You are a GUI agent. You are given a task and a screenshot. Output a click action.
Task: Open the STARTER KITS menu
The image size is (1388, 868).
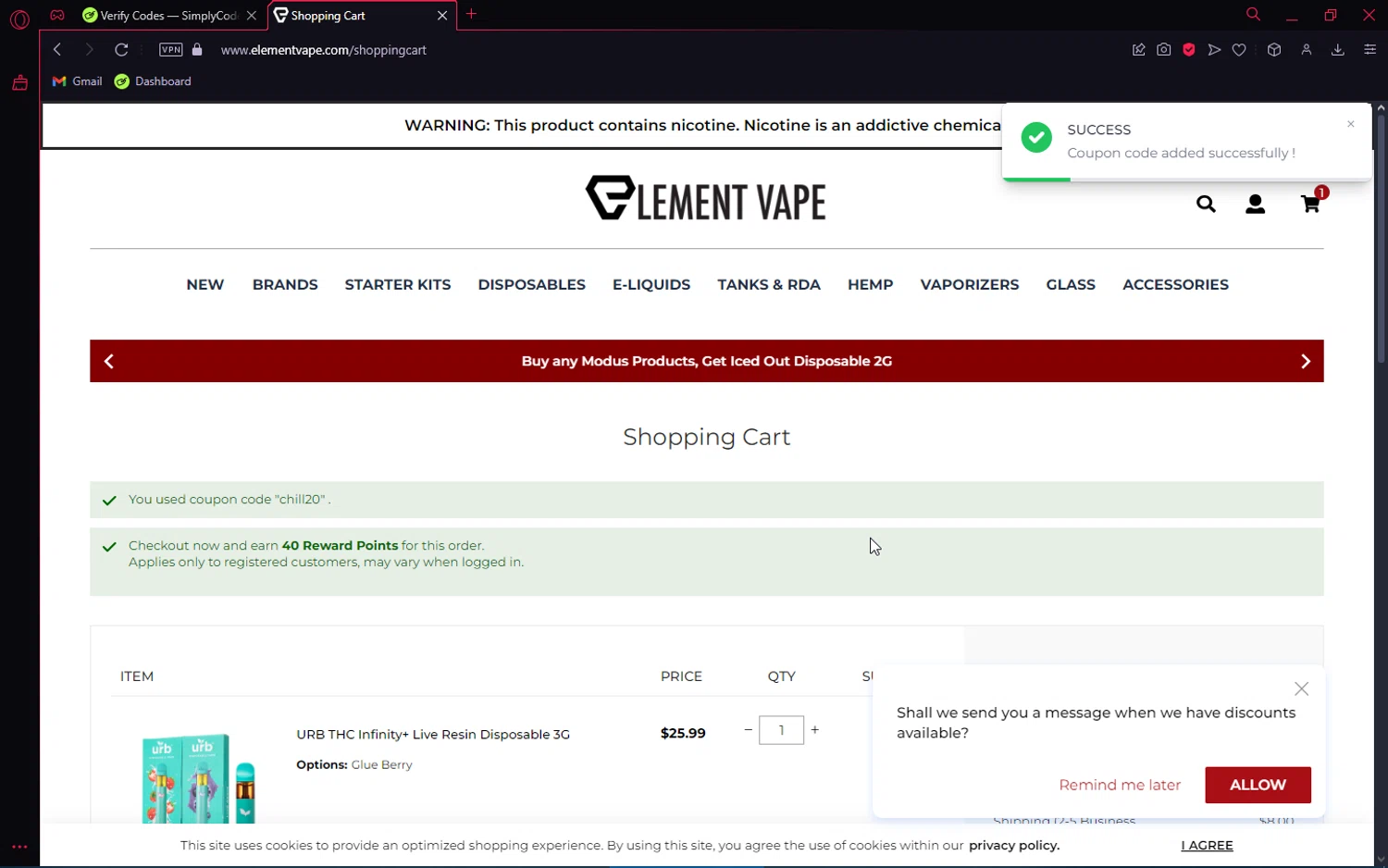[398, 285]
